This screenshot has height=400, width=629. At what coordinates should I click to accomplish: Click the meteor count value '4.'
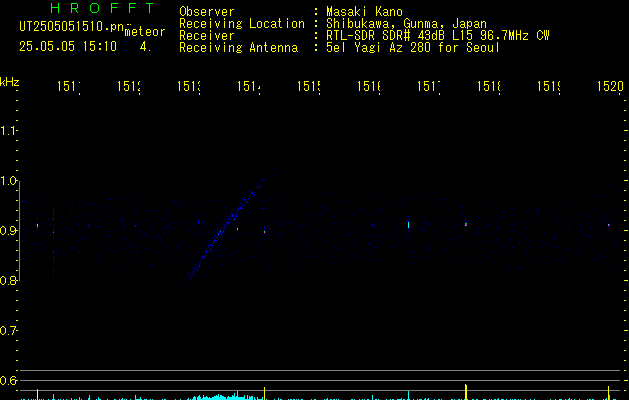click(x=145, y=47)
